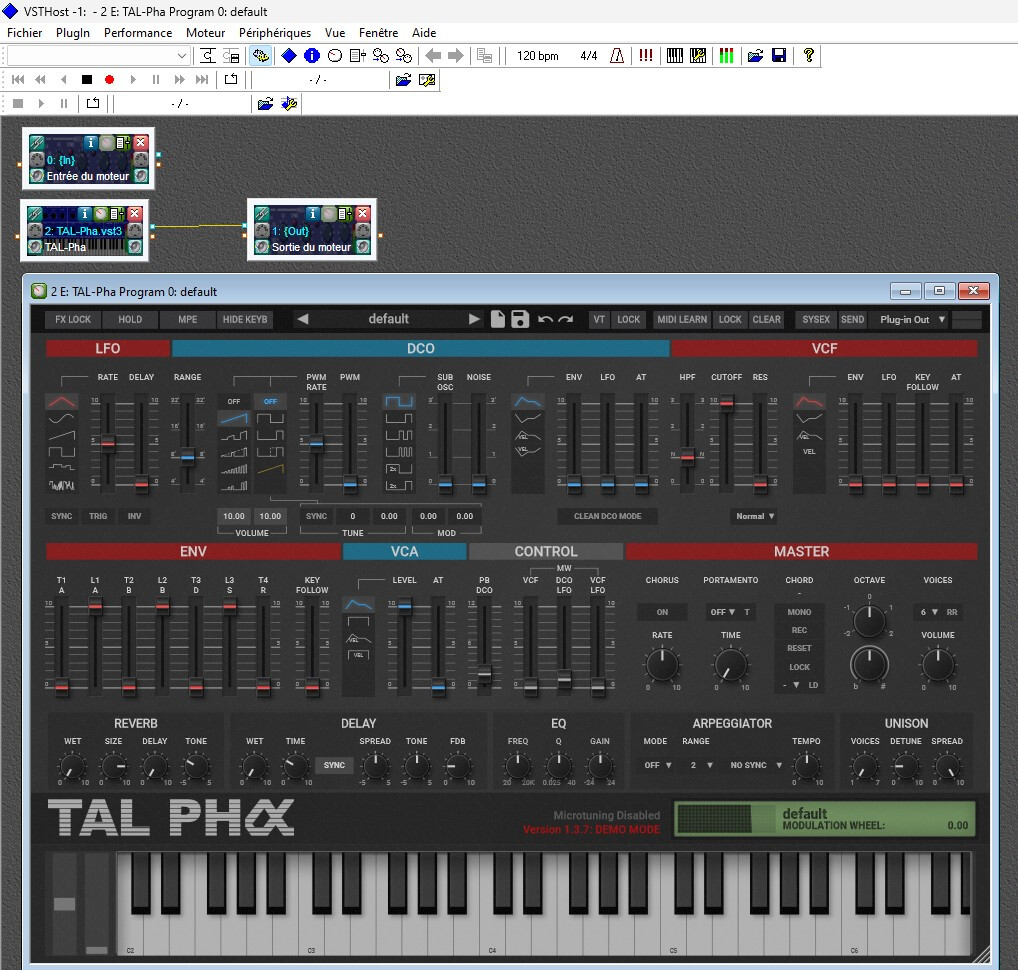Click the blue circle info icon
This screenshot has height=970, width=1018.
(312, 56)
